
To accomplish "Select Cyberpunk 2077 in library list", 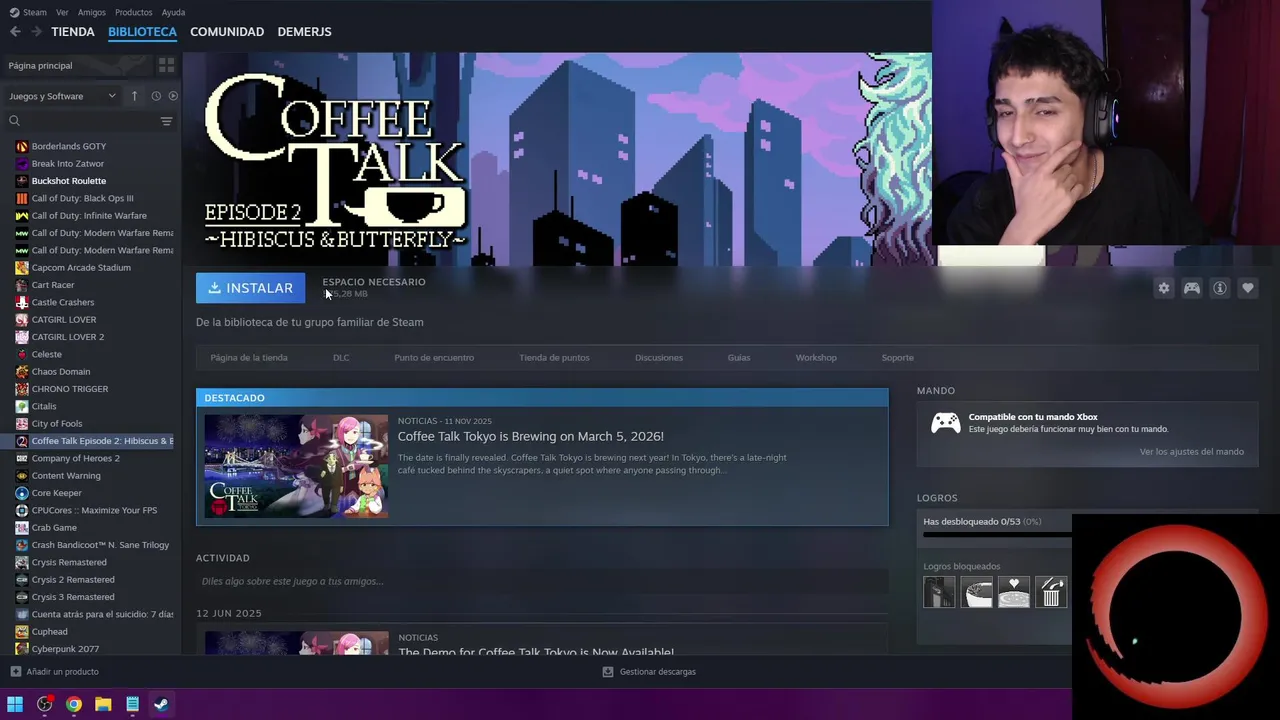I will pyautogui.click(x=65, y=649).
